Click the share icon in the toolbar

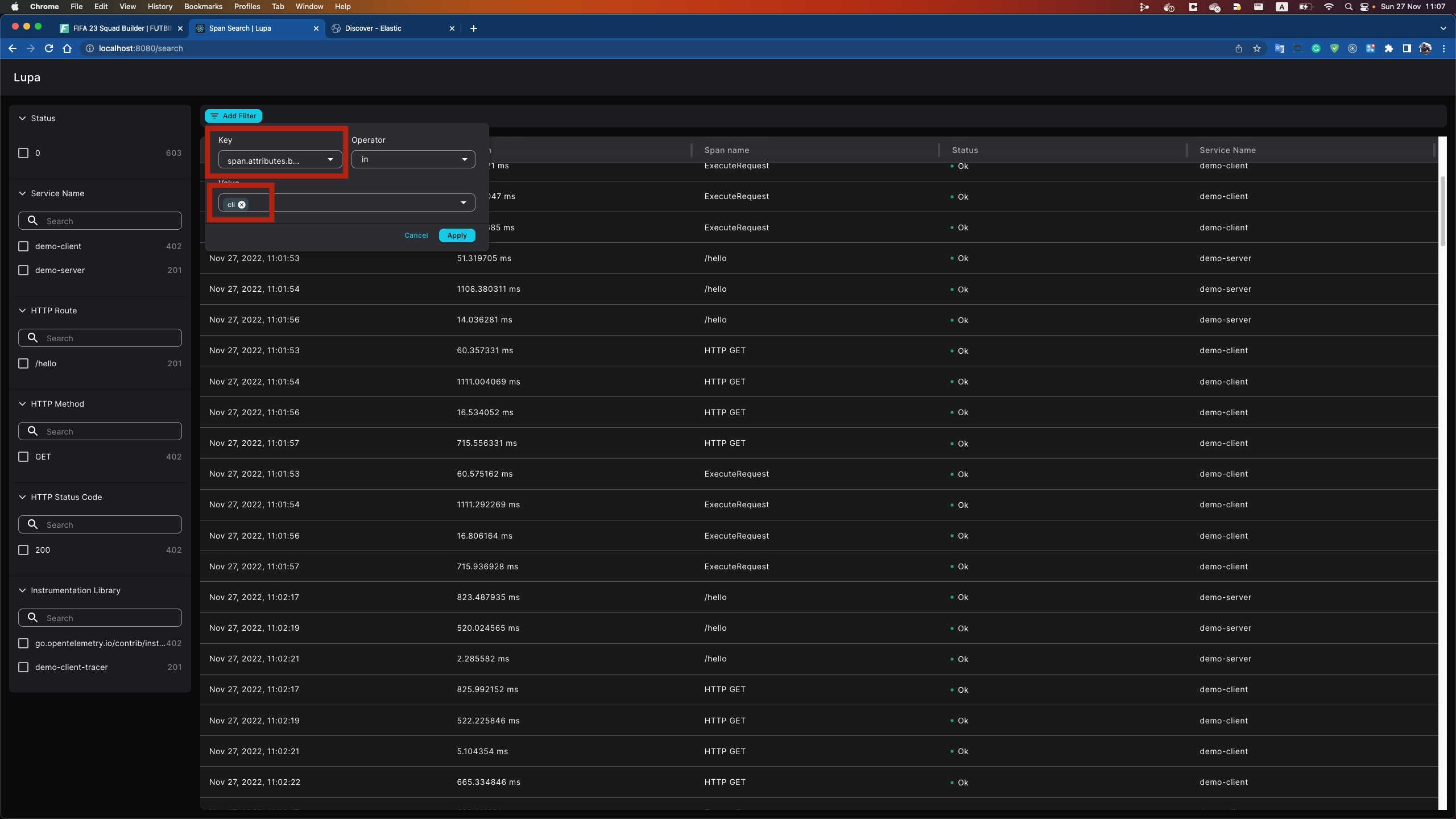[x=1238, y=48]
